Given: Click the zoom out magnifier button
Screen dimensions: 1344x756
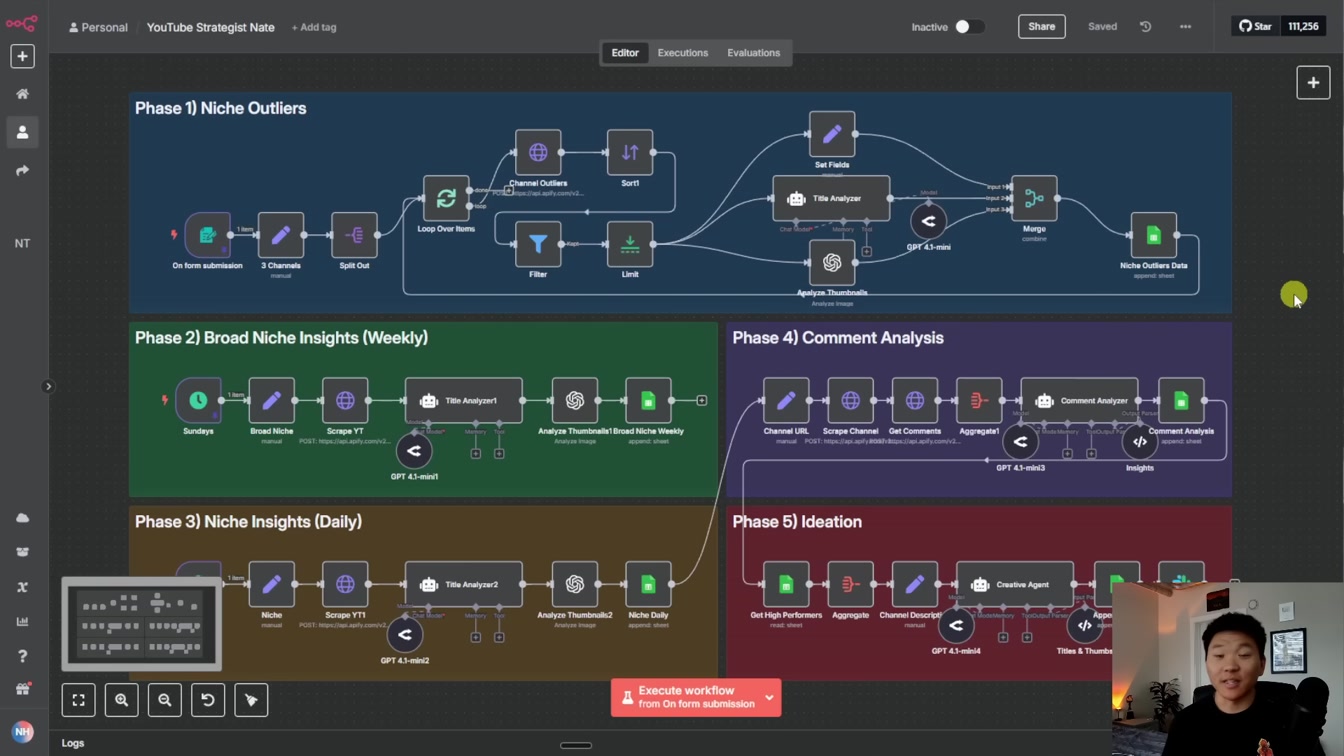Looking at the screenshot, I should point(165,700).
